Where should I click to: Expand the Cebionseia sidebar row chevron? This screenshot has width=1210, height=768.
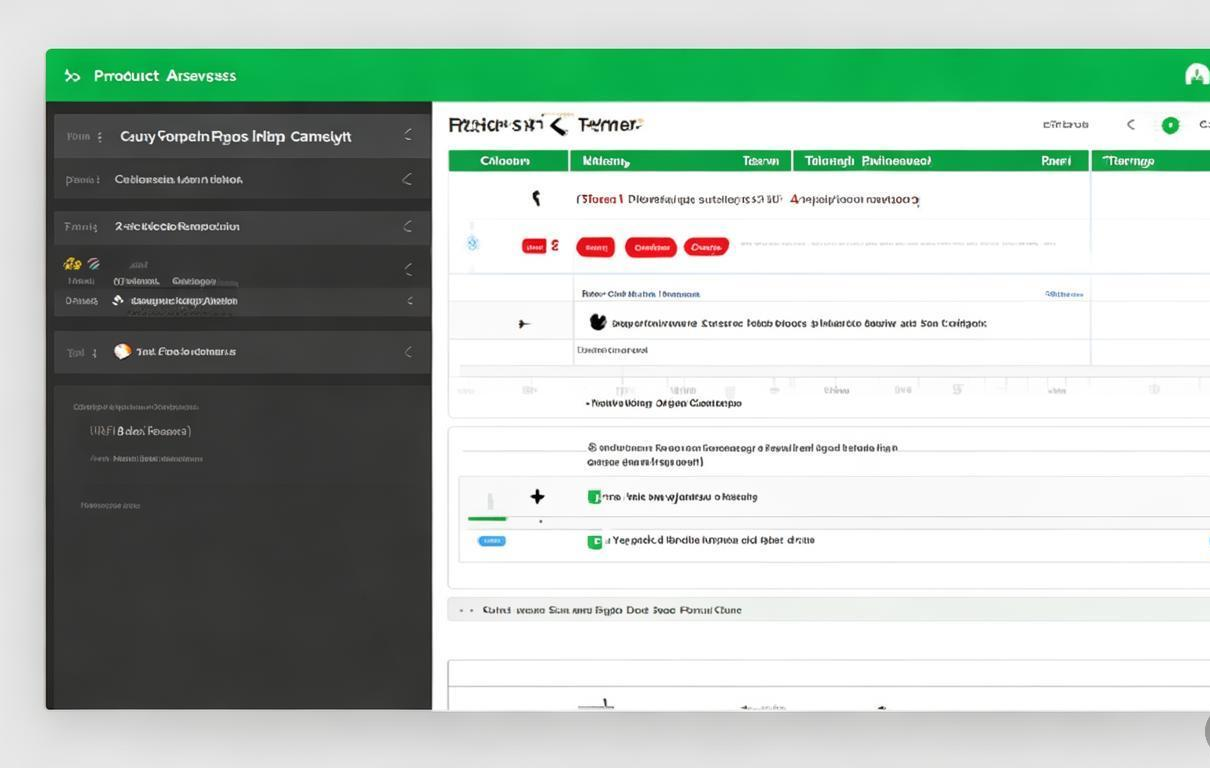pos(407,179)
